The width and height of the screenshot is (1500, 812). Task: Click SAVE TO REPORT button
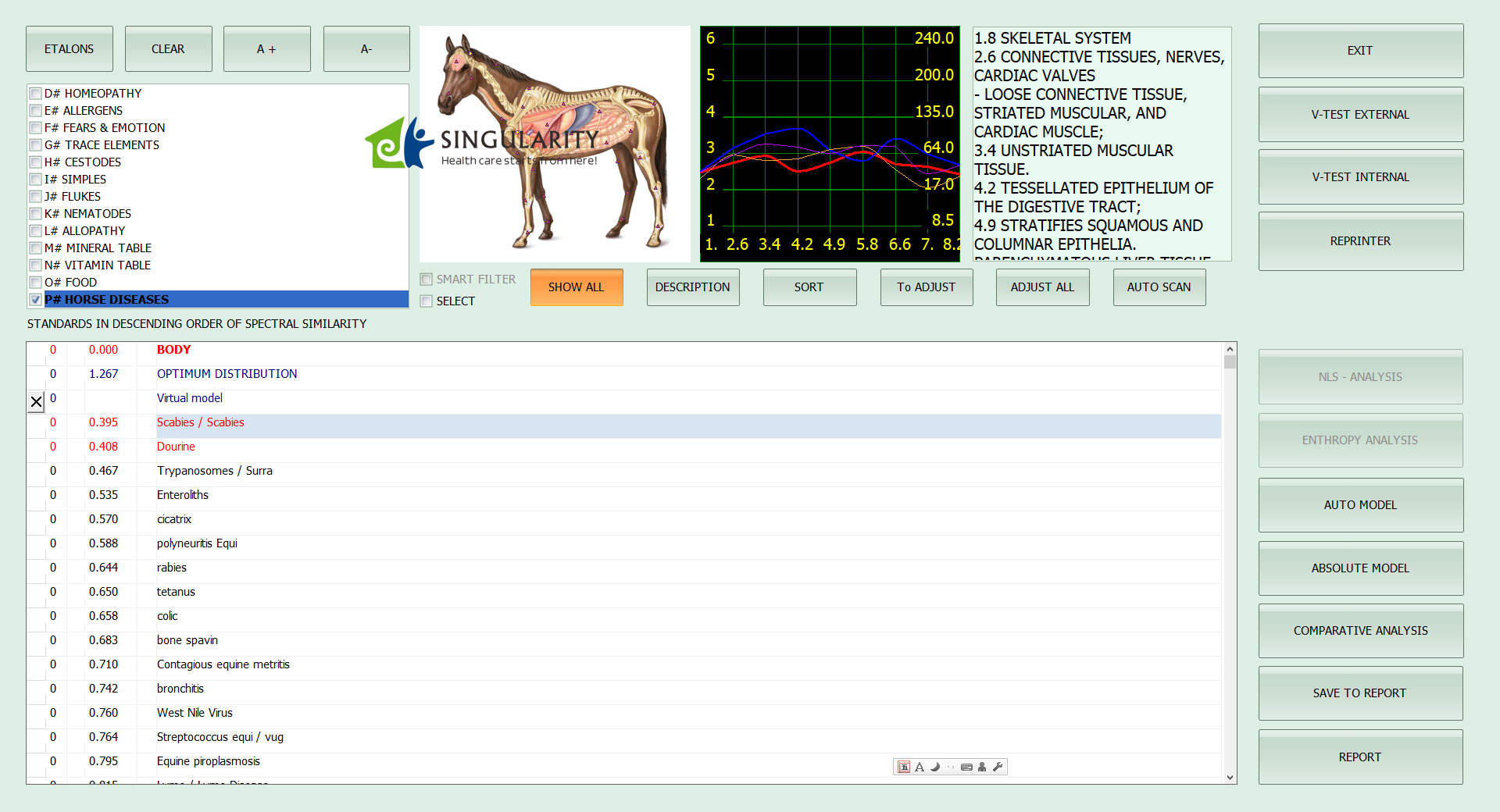1360,693
